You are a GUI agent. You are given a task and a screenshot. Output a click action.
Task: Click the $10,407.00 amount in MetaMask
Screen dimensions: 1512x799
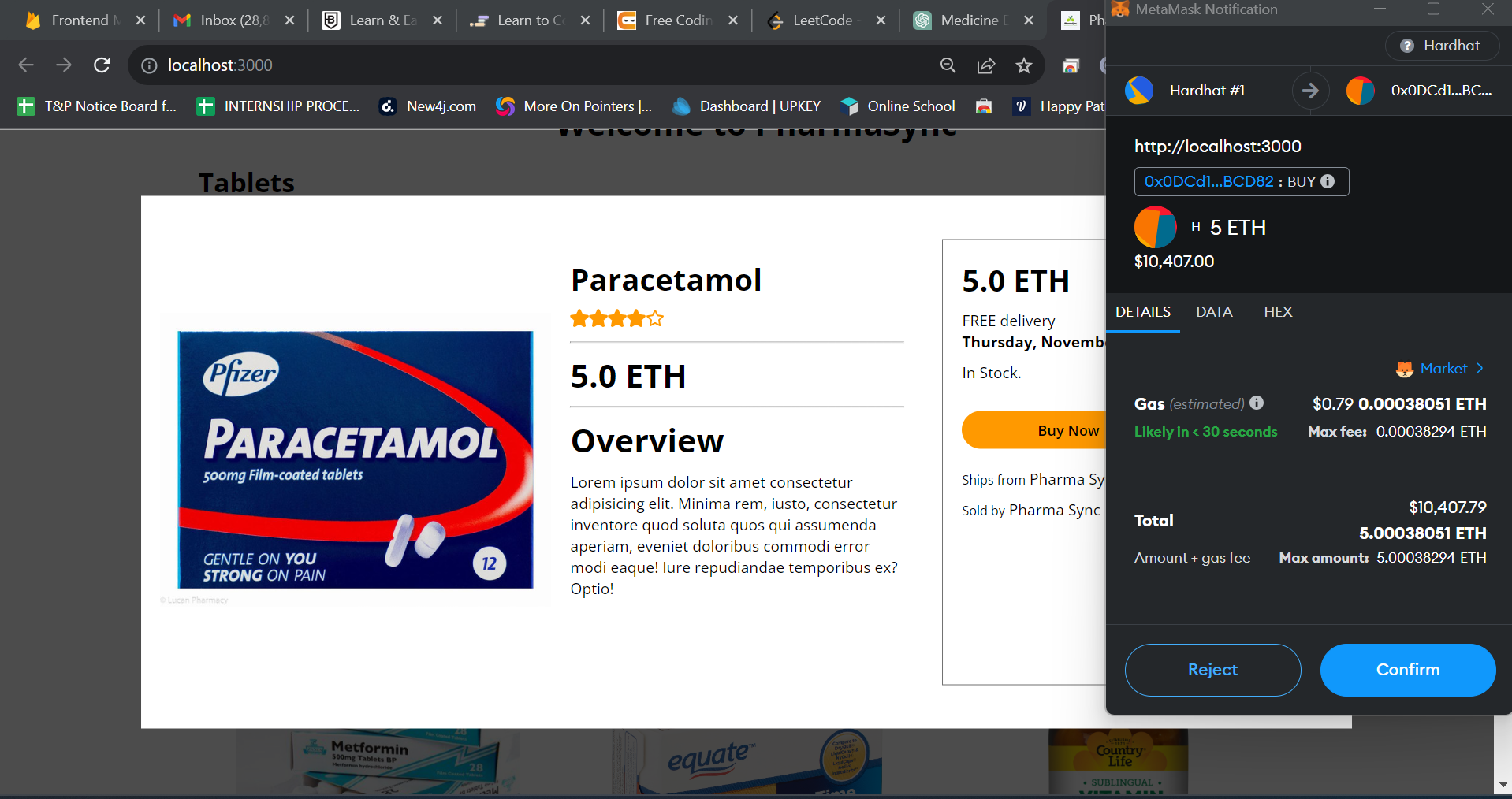[x=1174, y=262]
